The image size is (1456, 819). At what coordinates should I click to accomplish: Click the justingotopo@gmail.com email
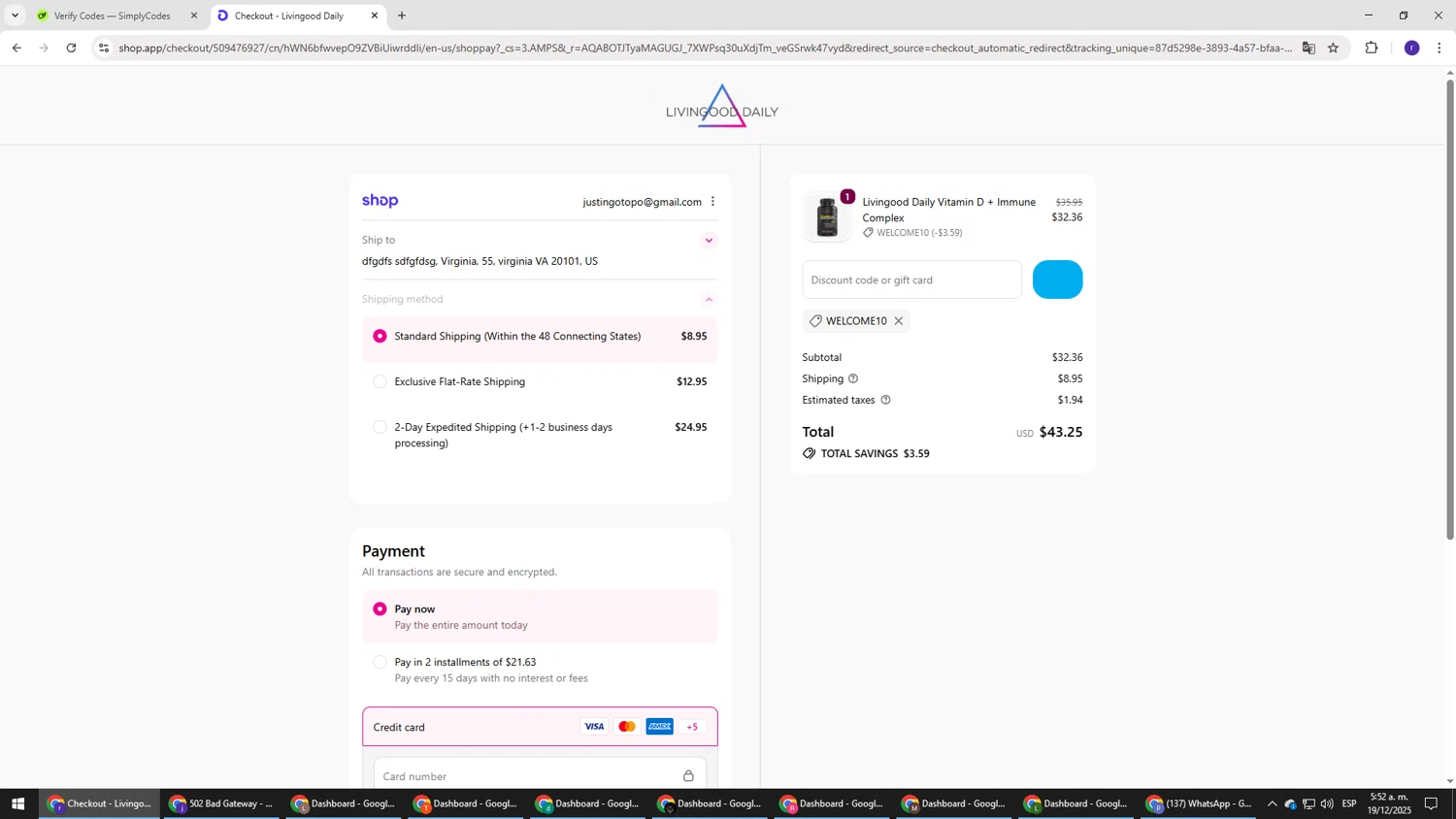[x=642, y=202]
